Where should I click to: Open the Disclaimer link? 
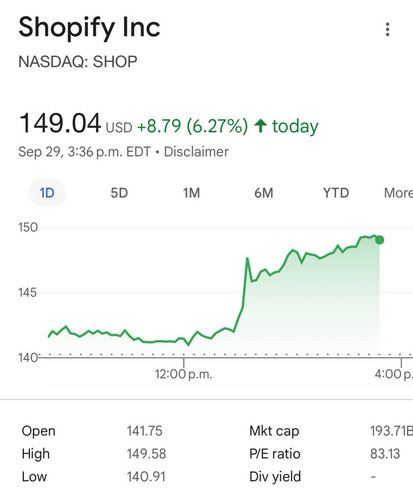(x=196, y=152)
